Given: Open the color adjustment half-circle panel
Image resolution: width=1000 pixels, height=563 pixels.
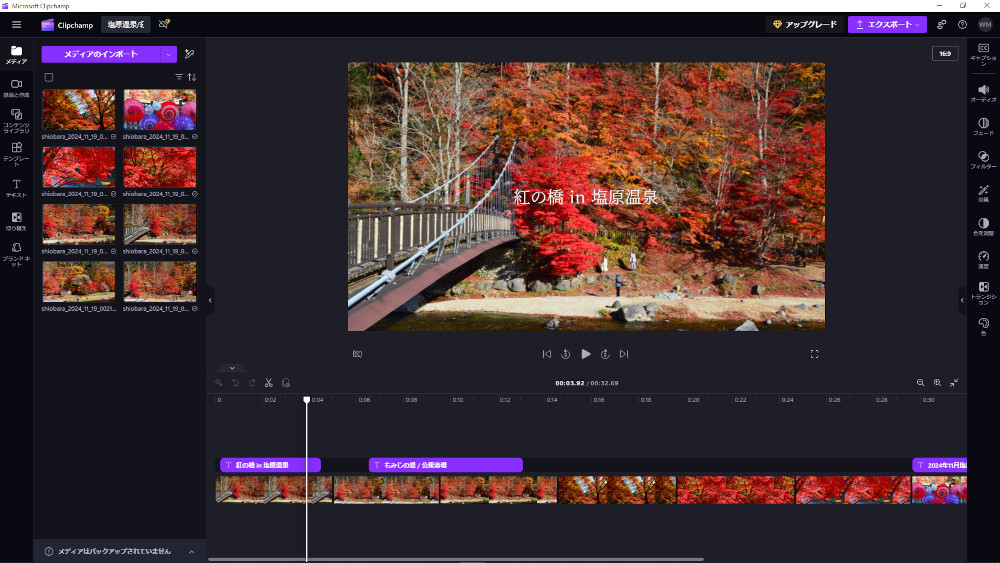Looking at the screenshot, I should coord(983,226).
